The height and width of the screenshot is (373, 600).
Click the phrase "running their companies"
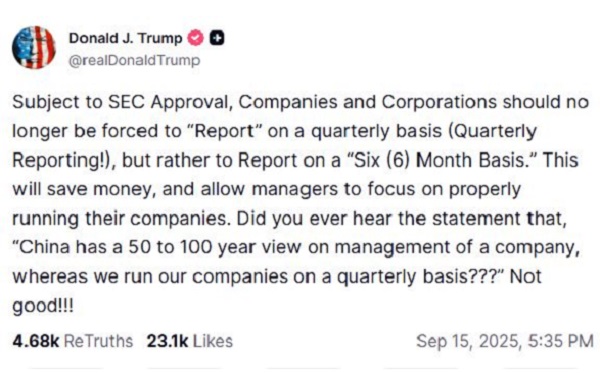(119, 218)
